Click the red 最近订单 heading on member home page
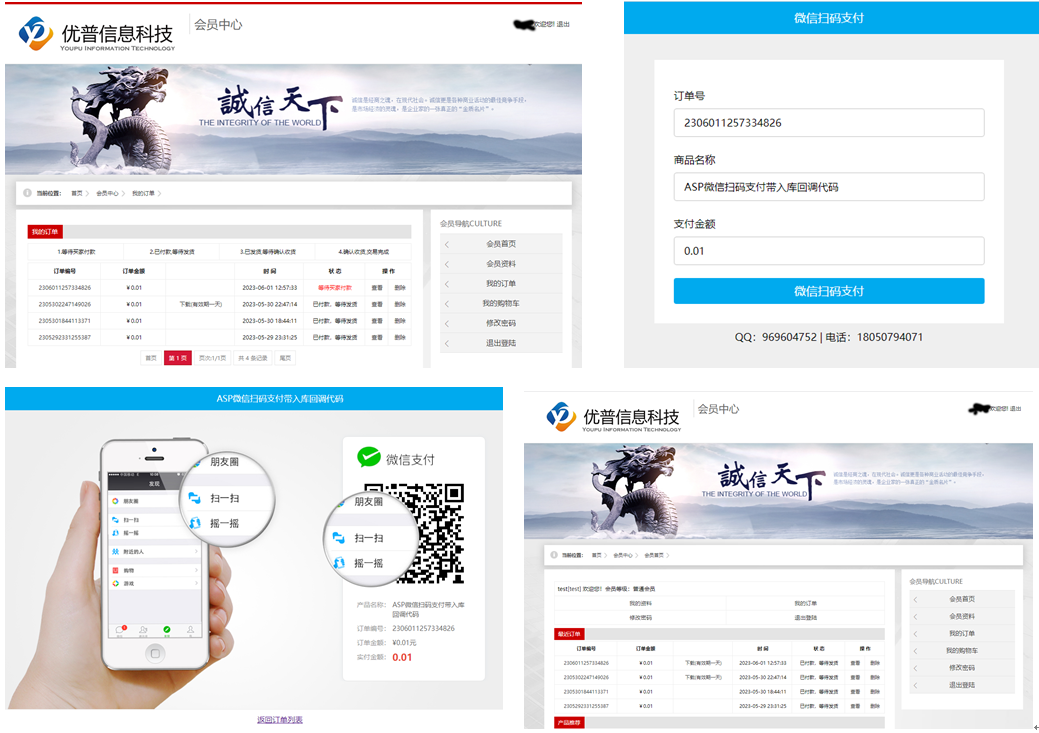1039x733 pixels. point(569,634)
